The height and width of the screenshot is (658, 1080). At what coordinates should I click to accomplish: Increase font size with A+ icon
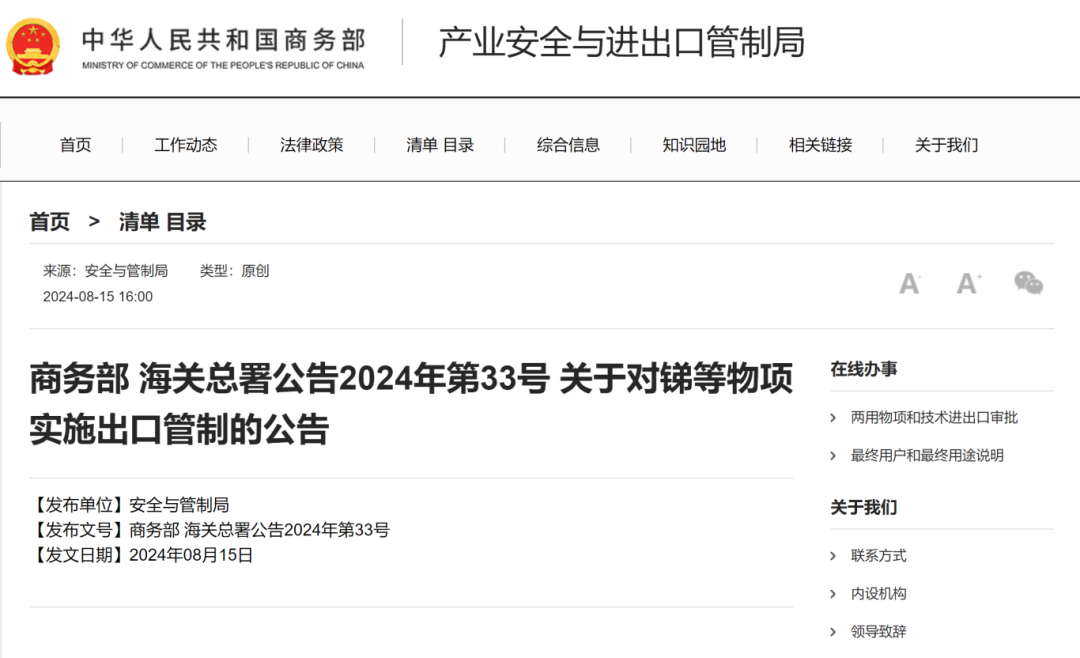968,283
